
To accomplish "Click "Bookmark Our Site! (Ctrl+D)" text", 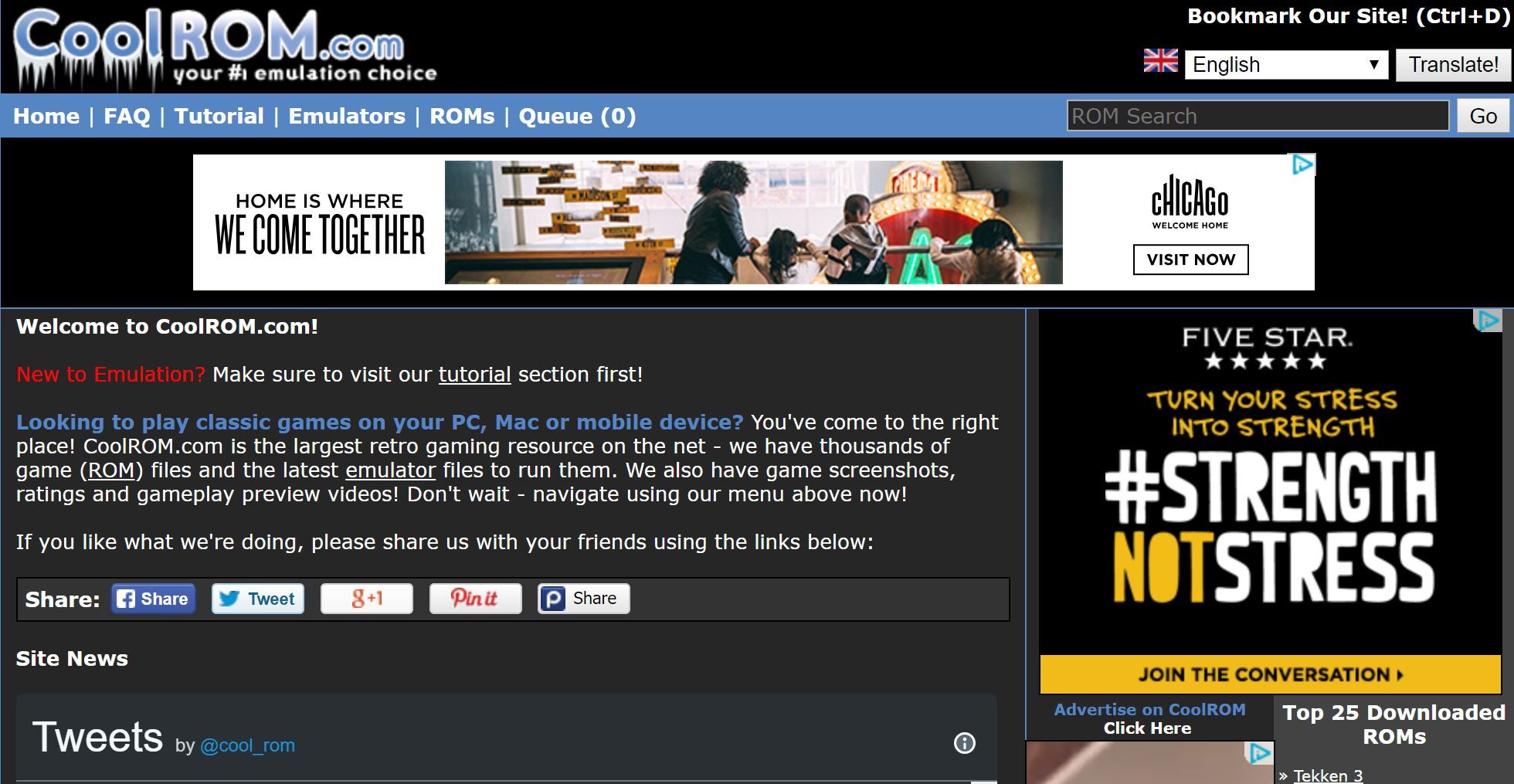I will click(x=1348, y=16).
